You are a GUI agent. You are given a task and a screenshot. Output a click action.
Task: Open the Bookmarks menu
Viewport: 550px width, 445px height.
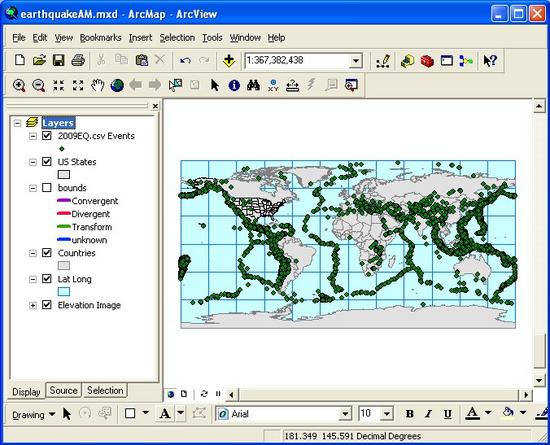pyautogui.click(x=101, y=38)
